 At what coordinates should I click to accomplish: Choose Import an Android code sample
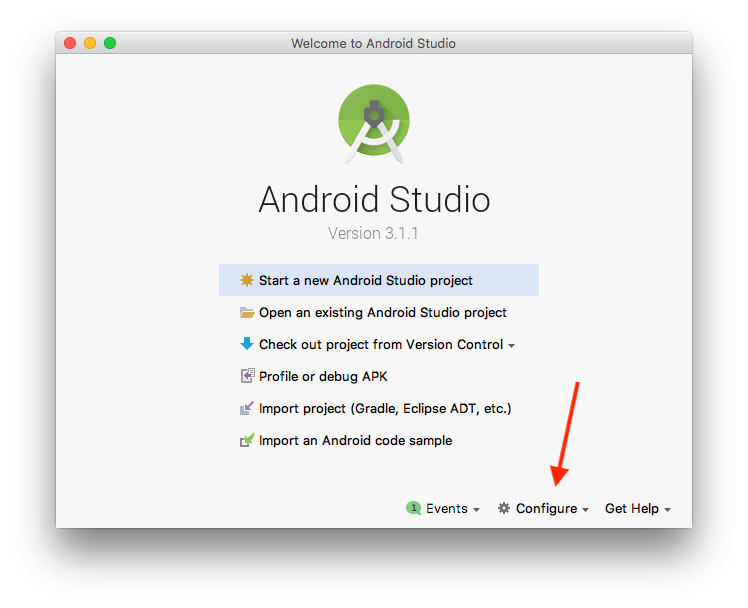[379, 440]
